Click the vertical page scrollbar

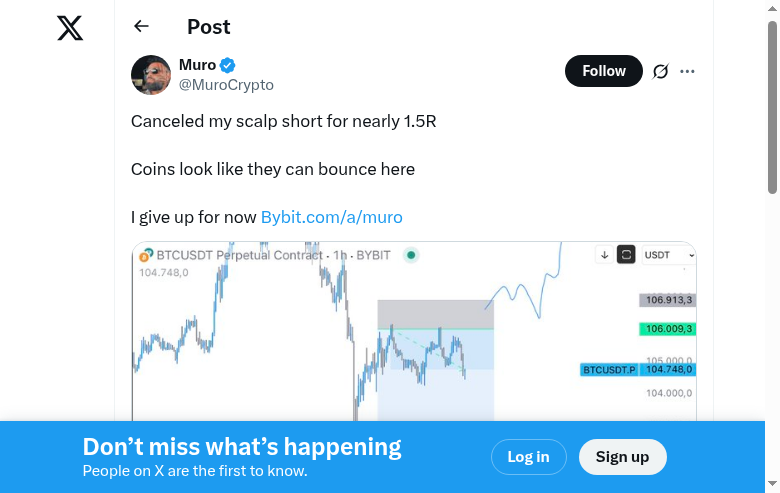tap(772, 110)
